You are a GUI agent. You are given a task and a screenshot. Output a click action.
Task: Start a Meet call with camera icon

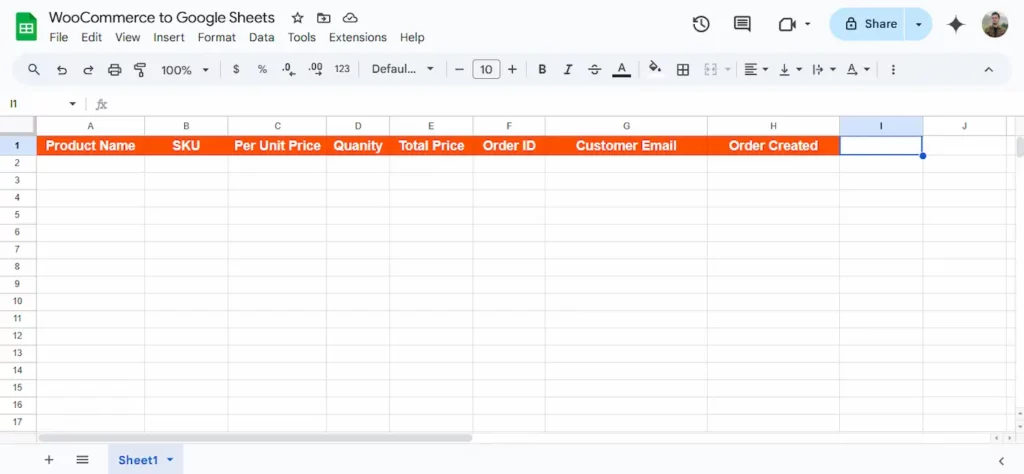[787, 24]
